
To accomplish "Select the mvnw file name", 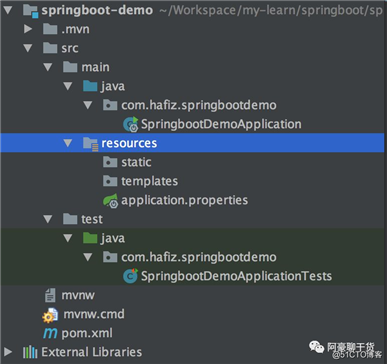I will (x=78, y=295).
